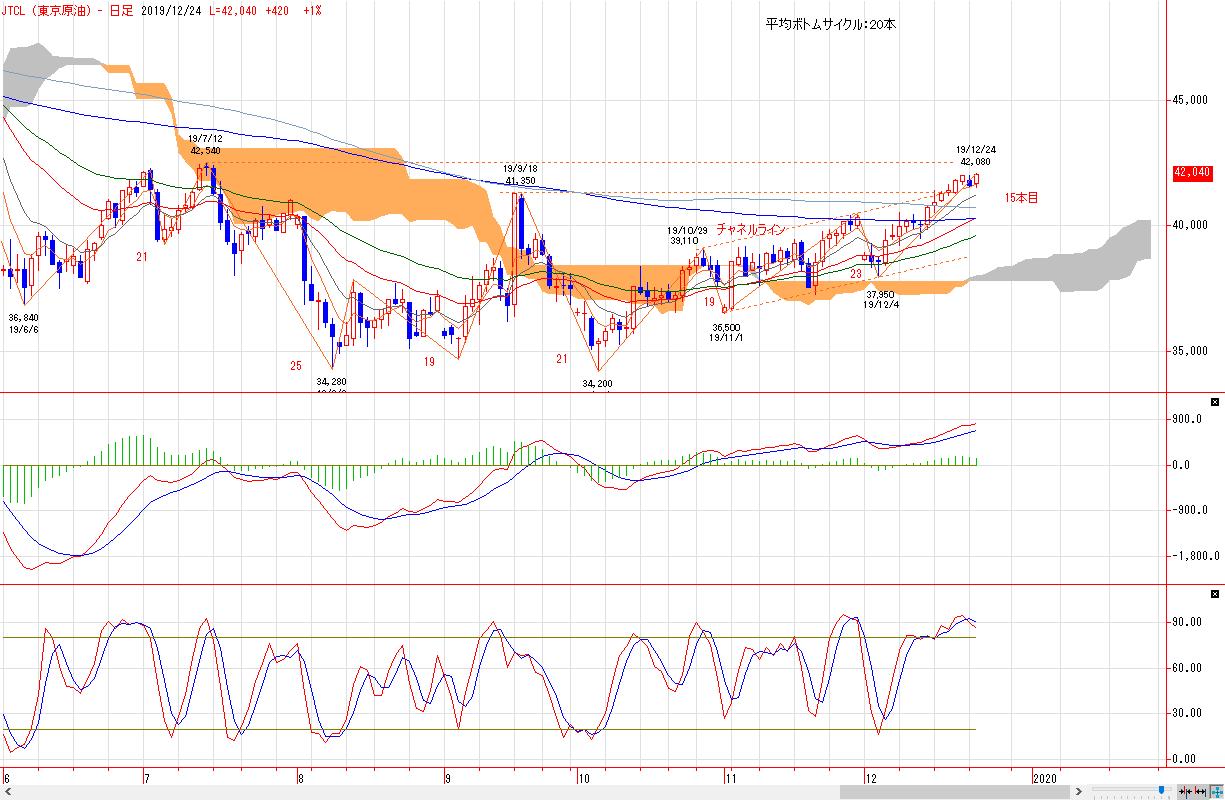The image size is (1225, 800).
Task: Select the 19/12/24 42,080 high annotation
Action: pos(975,155)
